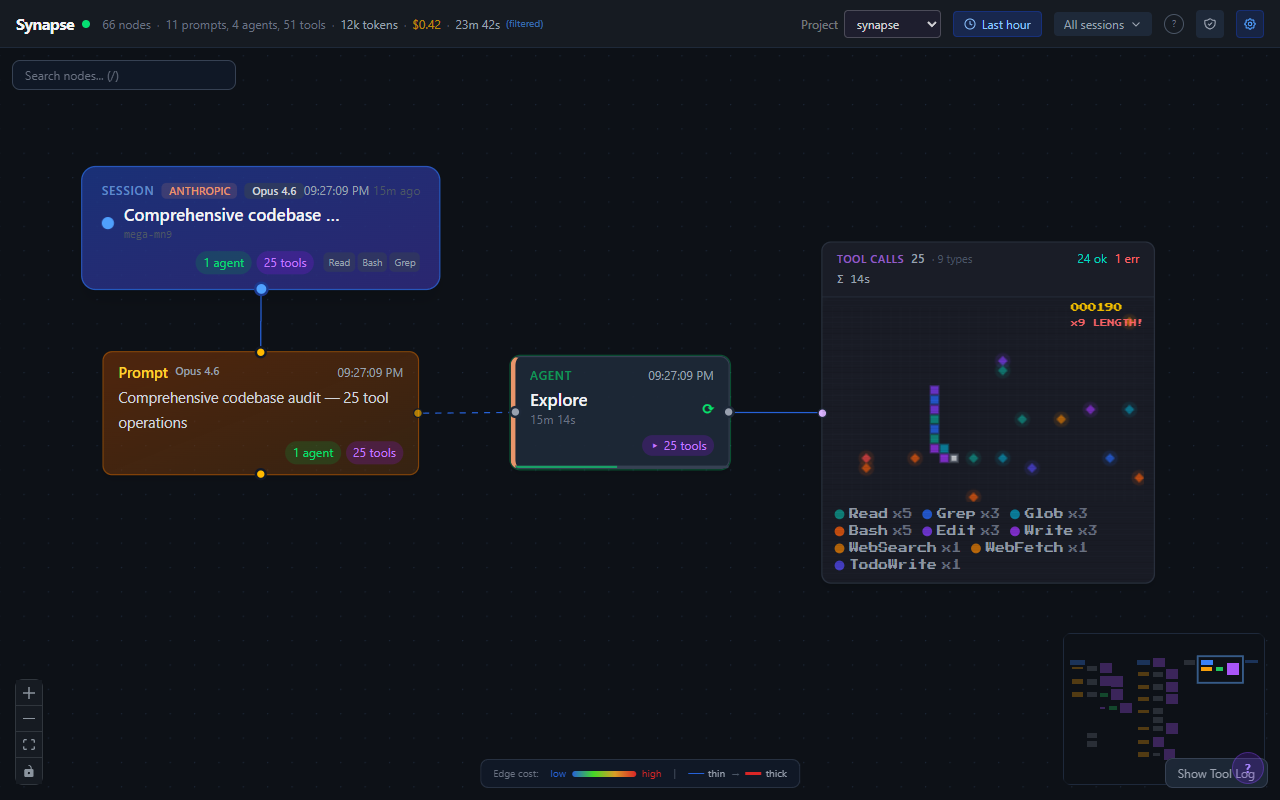Click the shield verification icon
Screen dimensions: 1280x800
[x=1210, y=24]
